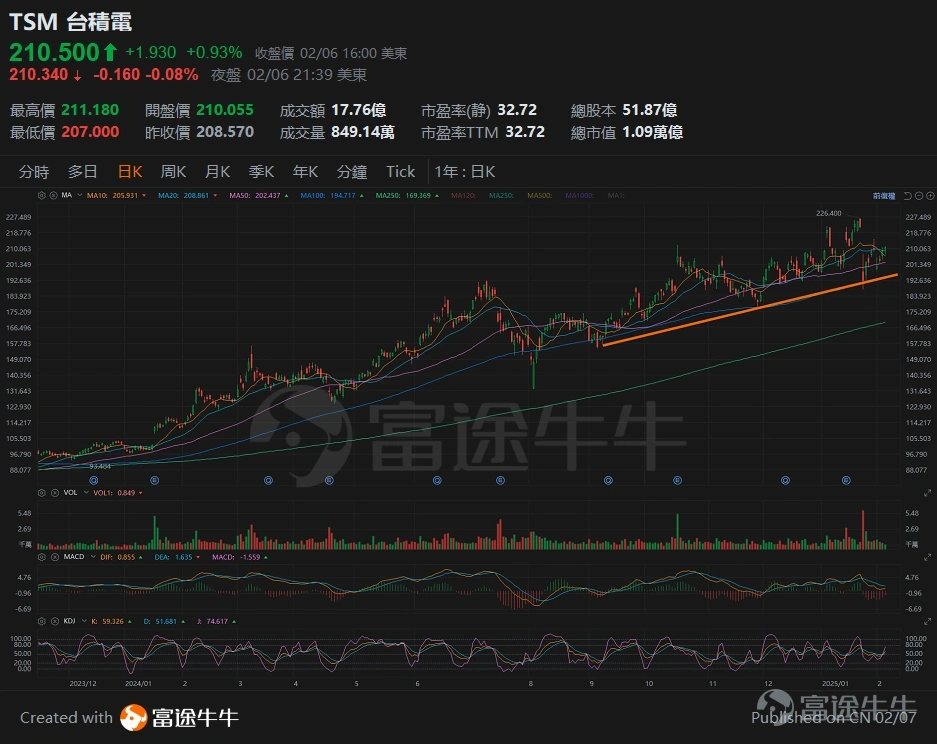Click the 開盤價 value 210.055
Viewport: 937px width, 744px height.
coord(225,110)
